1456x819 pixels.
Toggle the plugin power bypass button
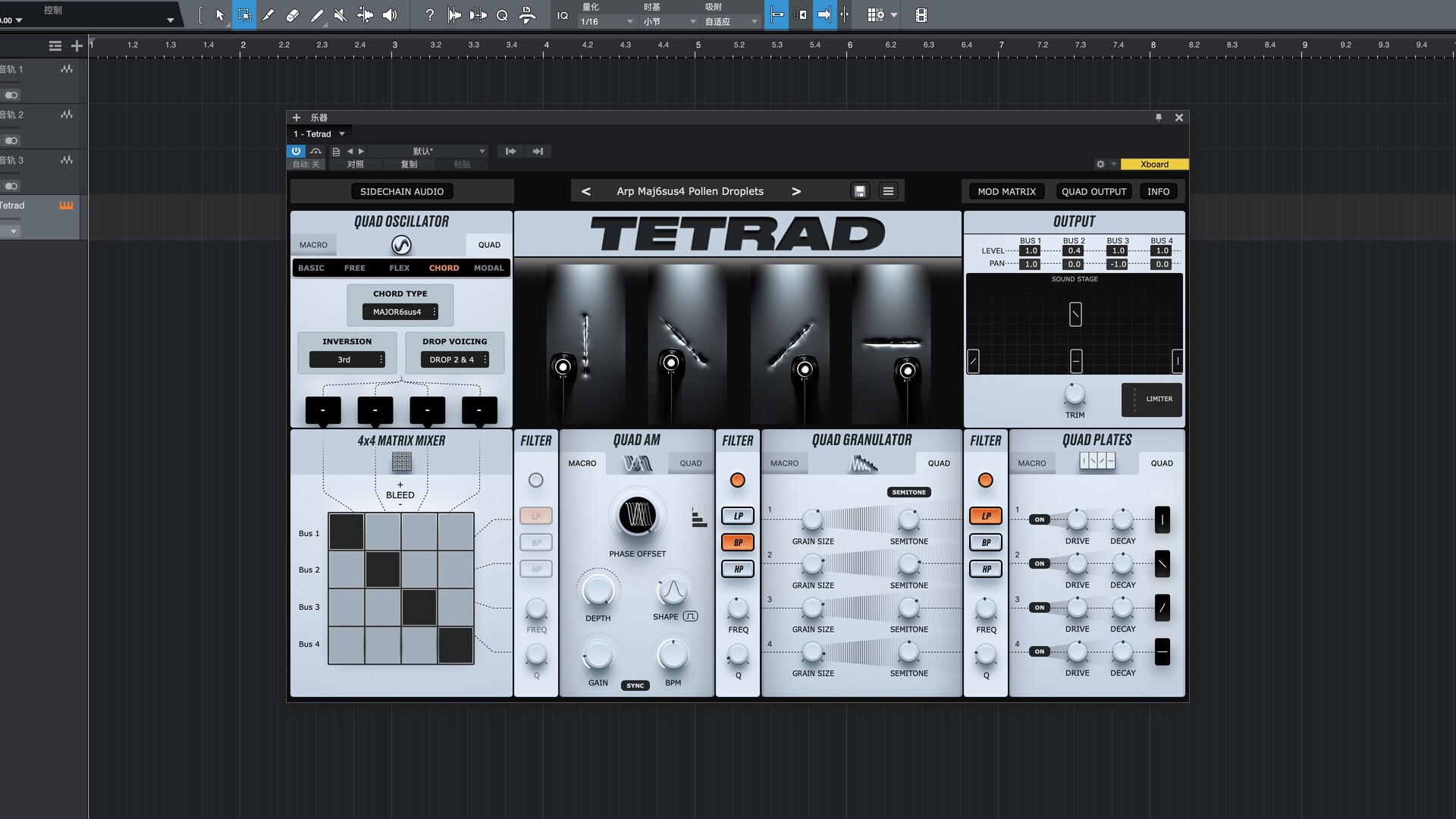(x=296, y=151)
